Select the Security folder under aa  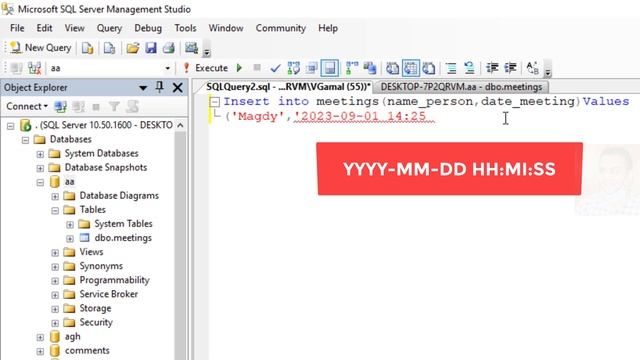pos(96,322)
